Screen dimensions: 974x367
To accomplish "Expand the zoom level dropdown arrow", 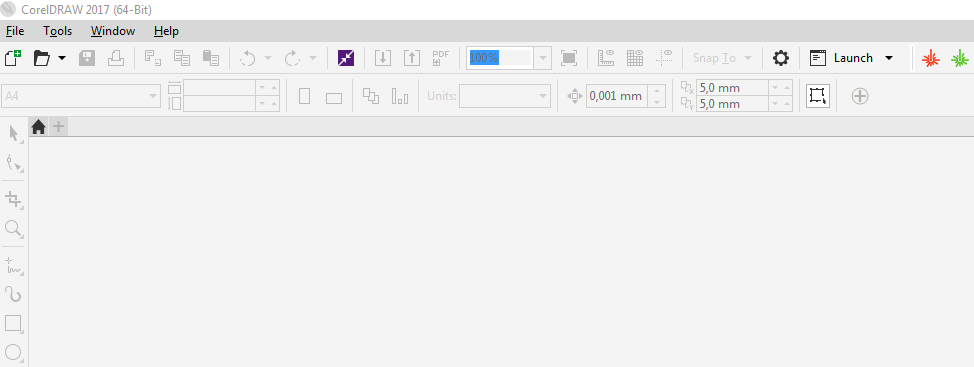I will (542, 58).
